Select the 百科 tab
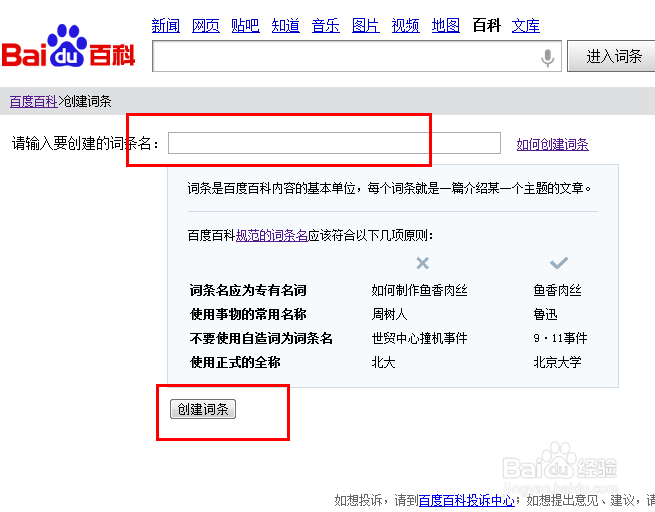 coord(486,25)
